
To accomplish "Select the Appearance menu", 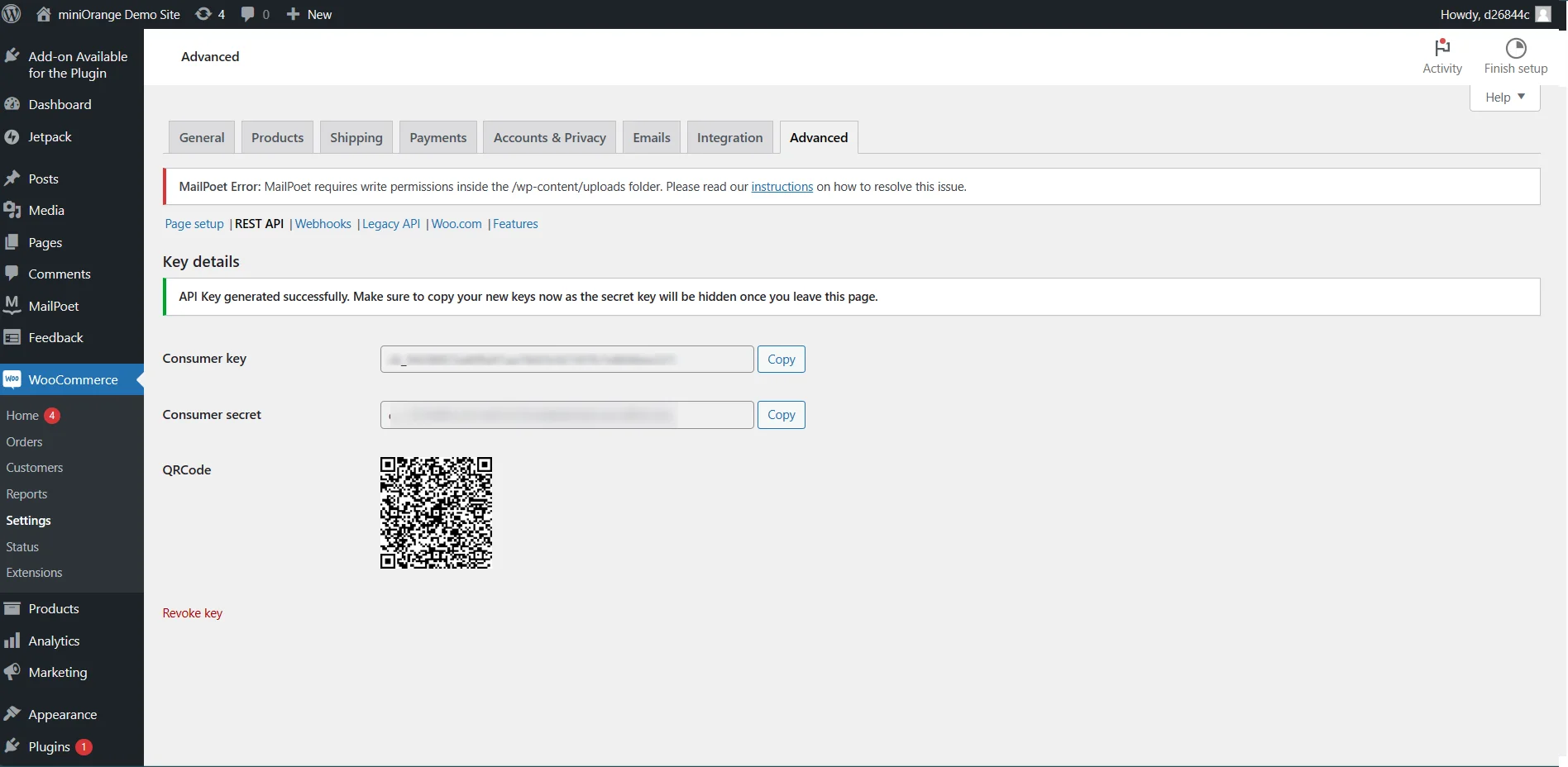I will 61,714.
